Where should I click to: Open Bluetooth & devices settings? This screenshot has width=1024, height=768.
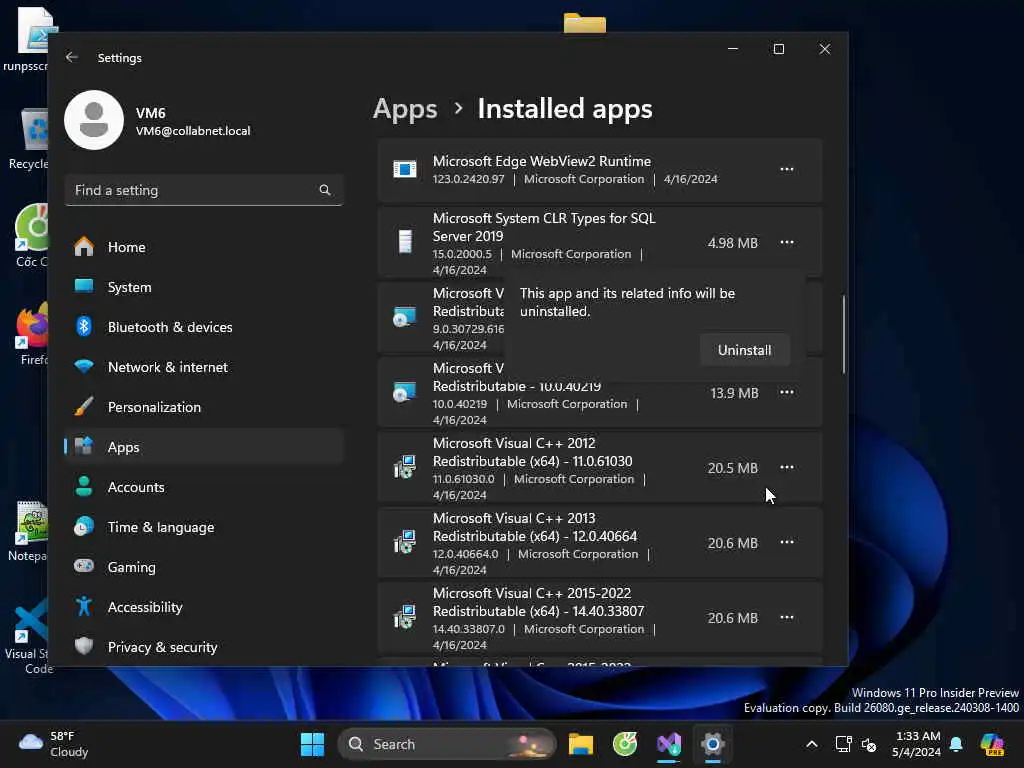pos(204,327)
